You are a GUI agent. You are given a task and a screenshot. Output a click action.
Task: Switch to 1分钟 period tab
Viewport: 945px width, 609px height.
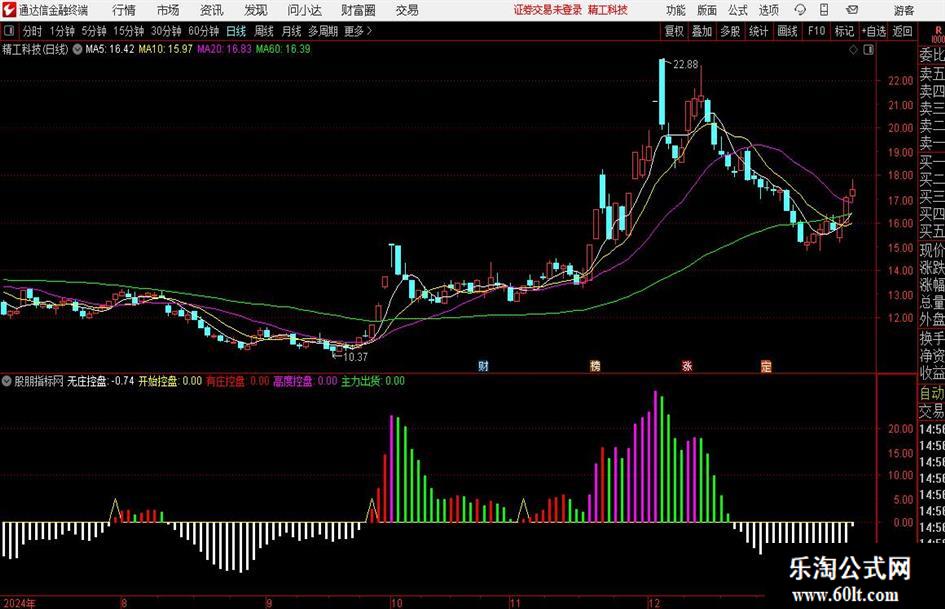(x=62, y=31)
